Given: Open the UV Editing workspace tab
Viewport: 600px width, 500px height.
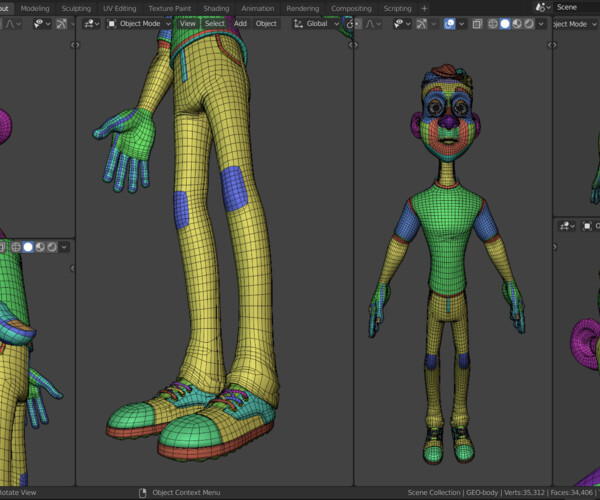Looking at the screenshot, I should [x=119, y=8].
